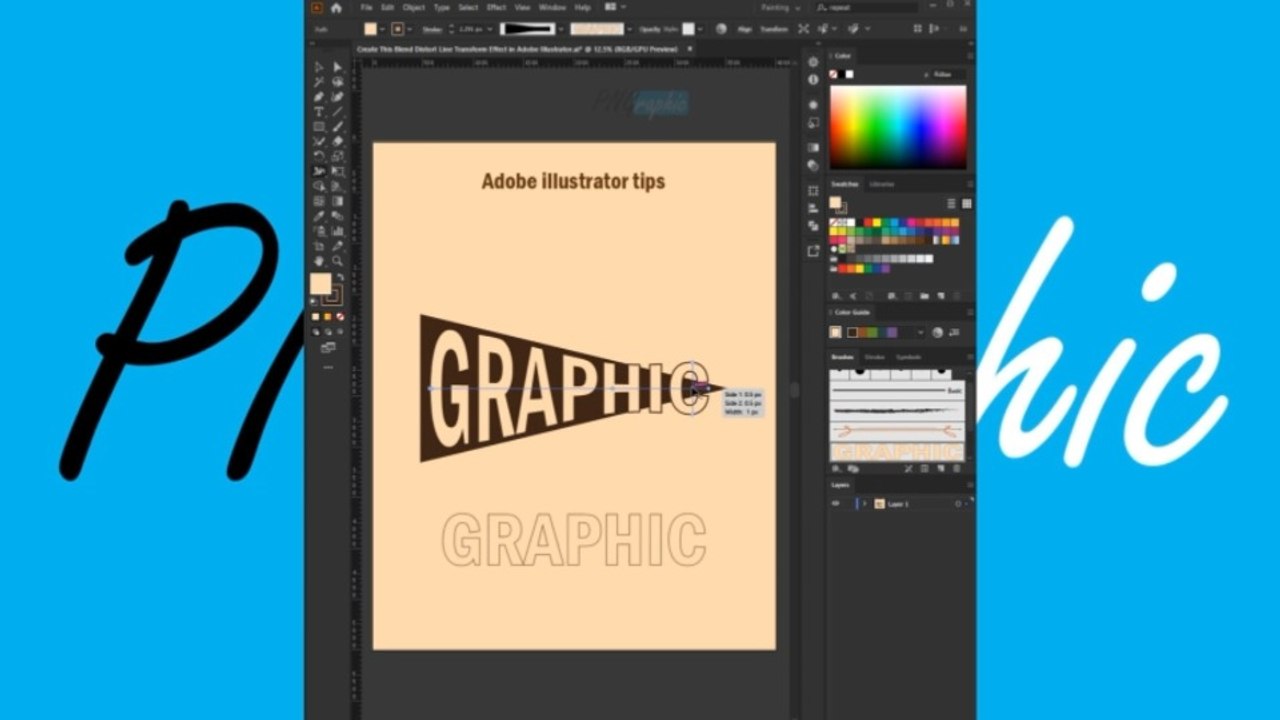
Task: Select the GRAPHIC pattern brush thumbnail
Action: pos(897,453)
